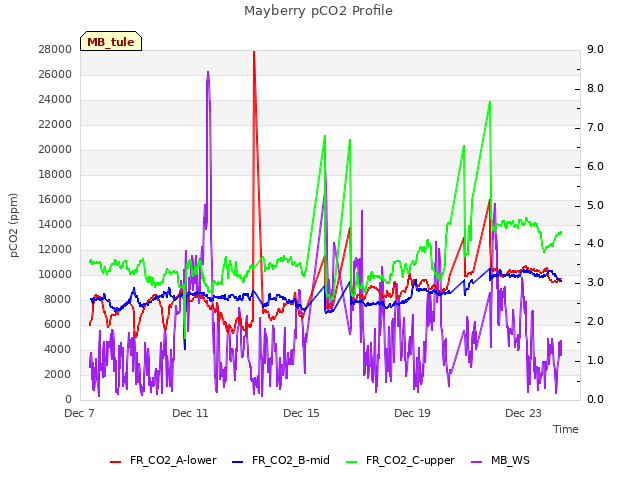This screenshot has width=640, height=480.
Task: Click the 16000 left axis value
Action: (x=55, y=199)
